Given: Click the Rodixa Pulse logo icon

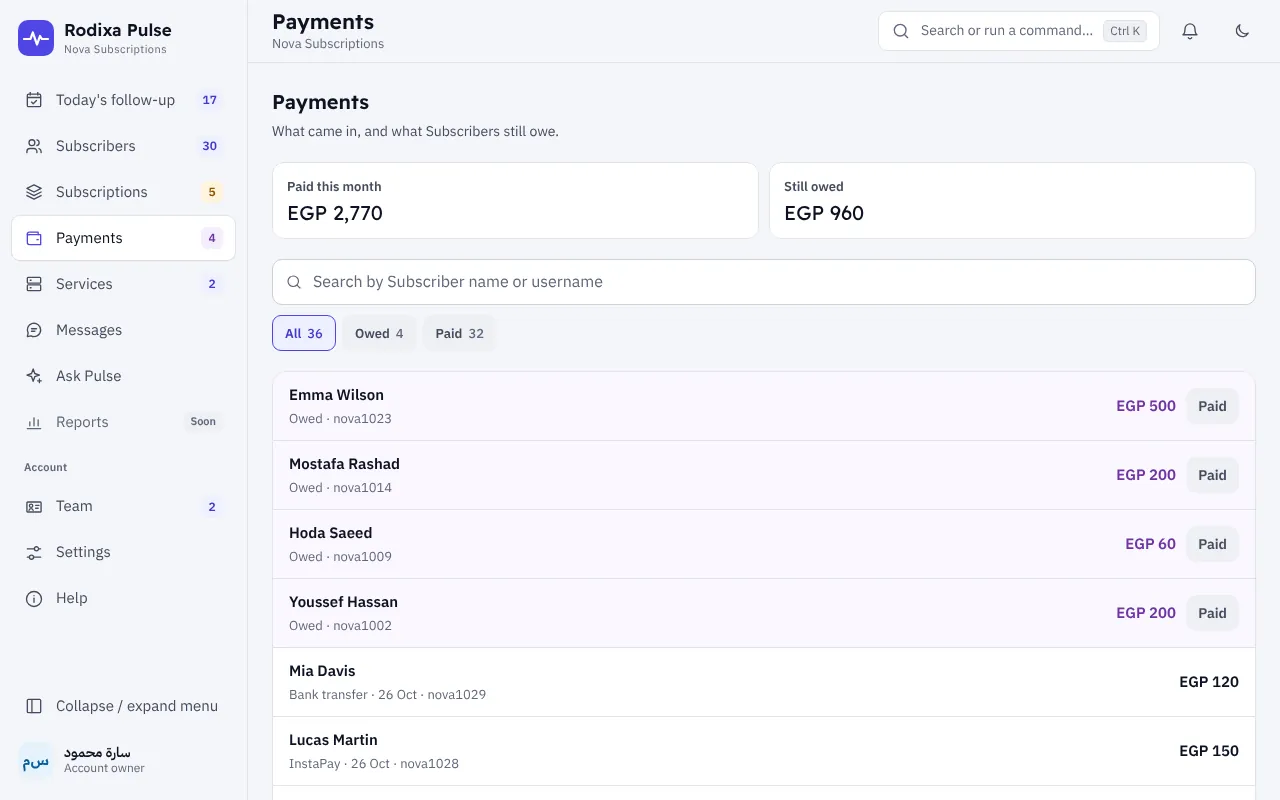Looking at the screenshot, I should click(x=36, y=38).
